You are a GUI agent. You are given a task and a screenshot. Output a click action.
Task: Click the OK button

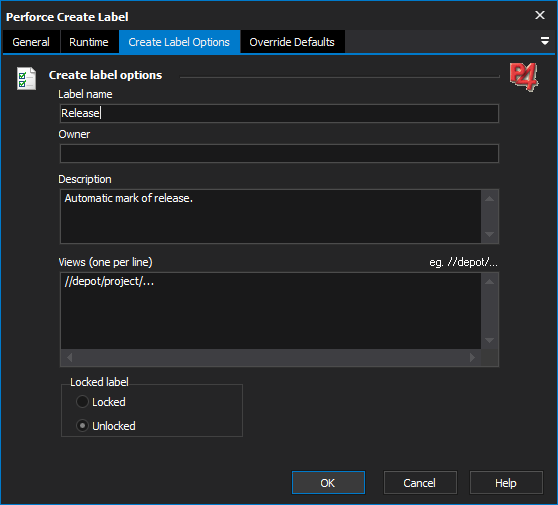(328, 483)
